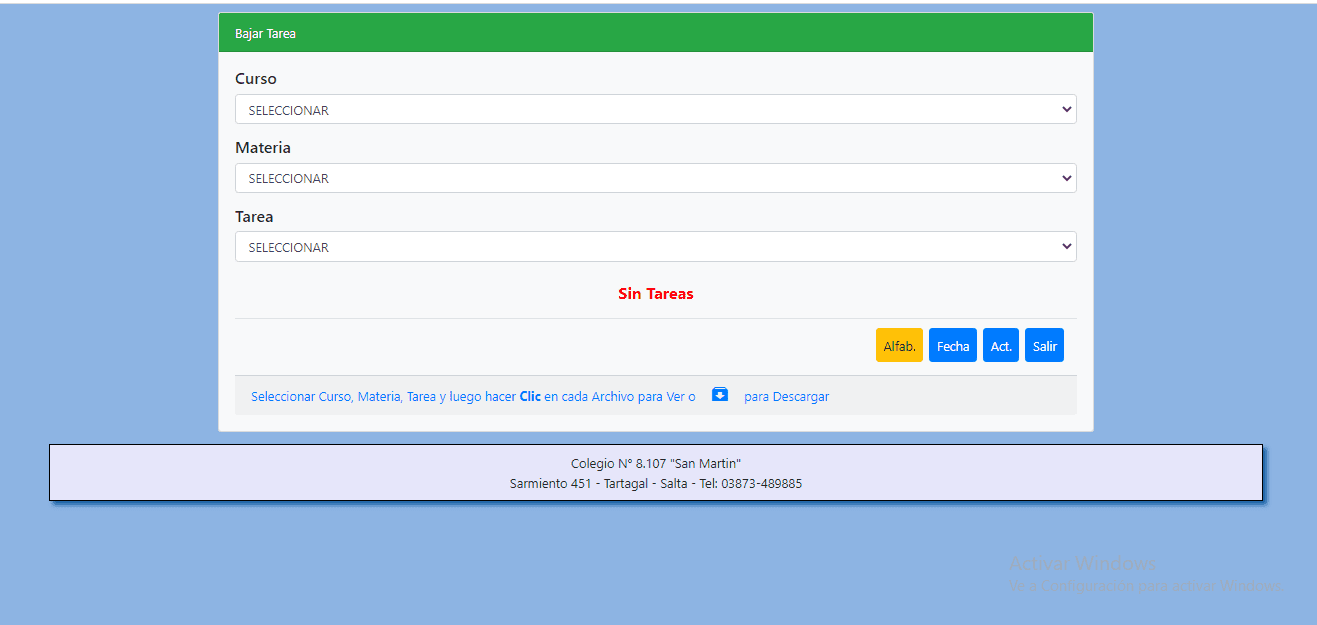The height and width of the screenshot is (625, 1317).
Task: Click the Sarmiento 451 address line
Action: pyautogui.click(x=655, y=484)
